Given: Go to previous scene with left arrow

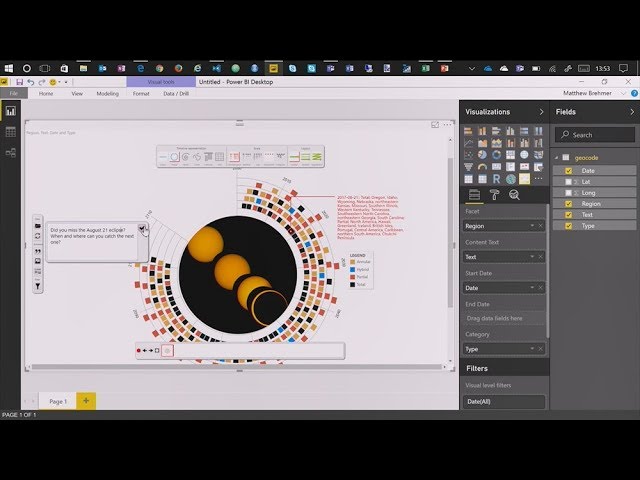Looking at the screenshot, I should click(144, 351).
